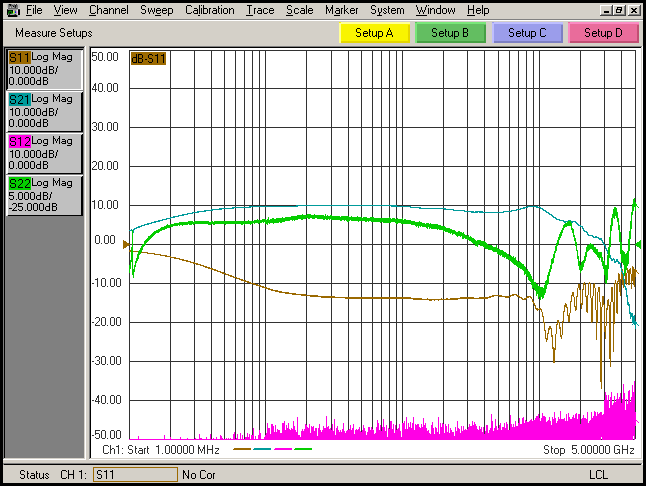Click the brown S11 legend line

click(x=242, y=449)
